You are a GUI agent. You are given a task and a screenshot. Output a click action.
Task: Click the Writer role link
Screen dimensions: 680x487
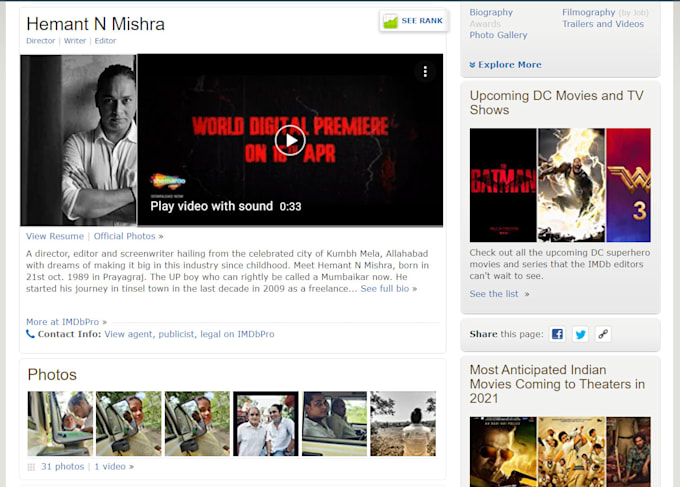click(x=75, y=41)
